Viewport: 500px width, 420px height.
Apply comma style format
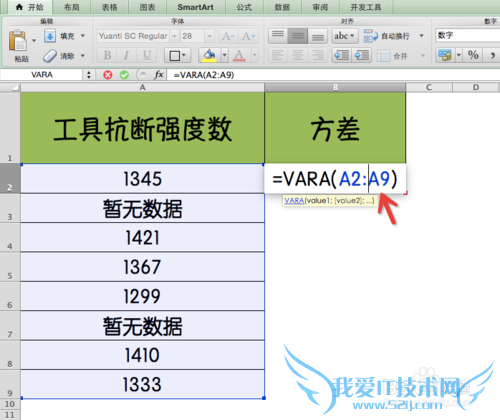pyautogui.click(x=492, y=55)
